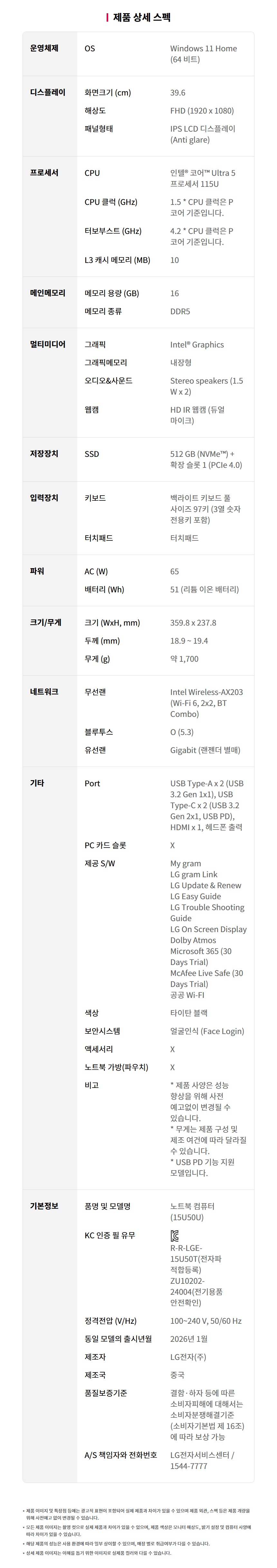277x1568 pixels.
Task: Select the 저장장치 category label
Action: [44, 454]
